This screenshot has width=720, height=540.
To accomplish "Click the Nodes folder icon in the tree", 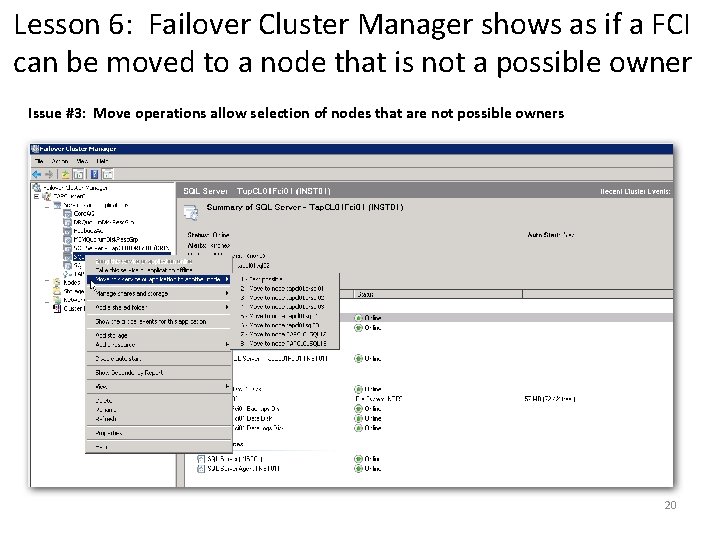I will (x=56, y=282).
